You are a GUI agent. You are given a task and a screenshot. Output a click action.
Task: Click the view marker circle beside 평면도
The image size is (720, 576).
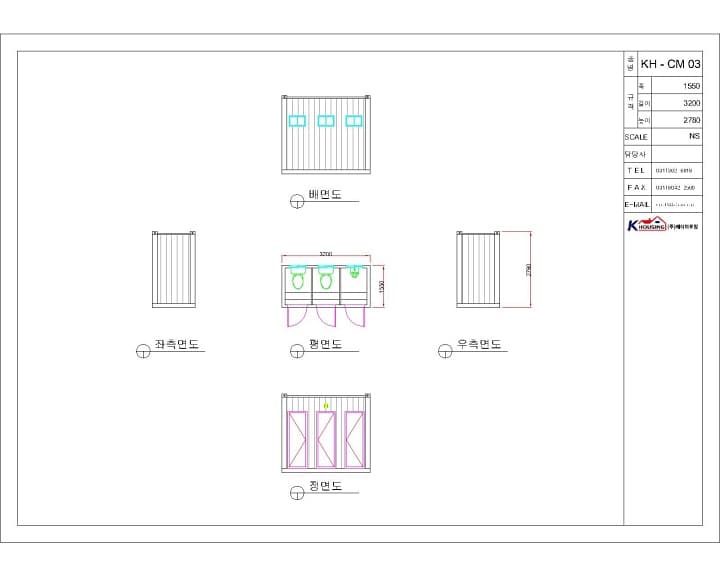click(x=297, y=351)
